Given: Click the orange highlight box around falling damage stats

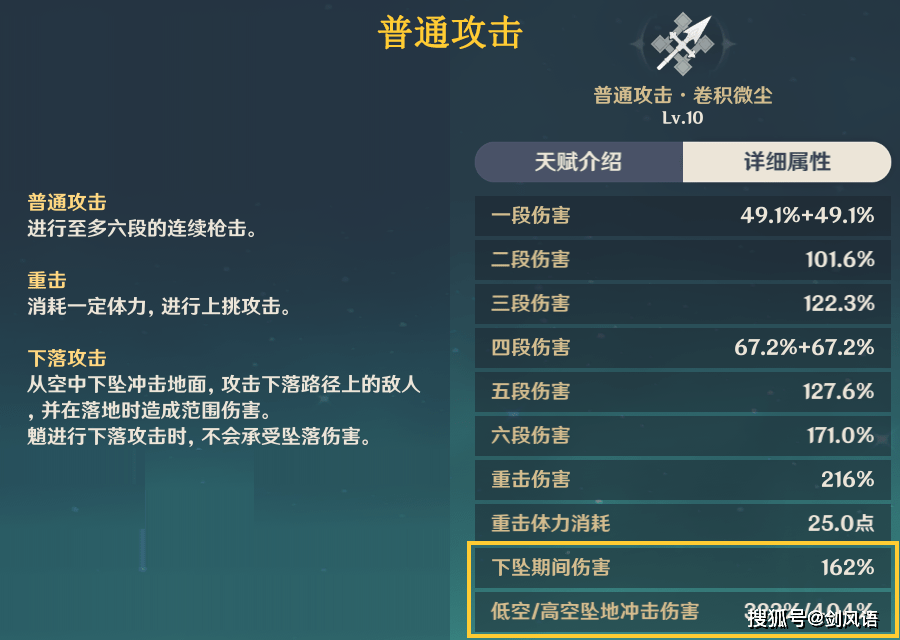Looking at the screenshot, I should [682, 590].
